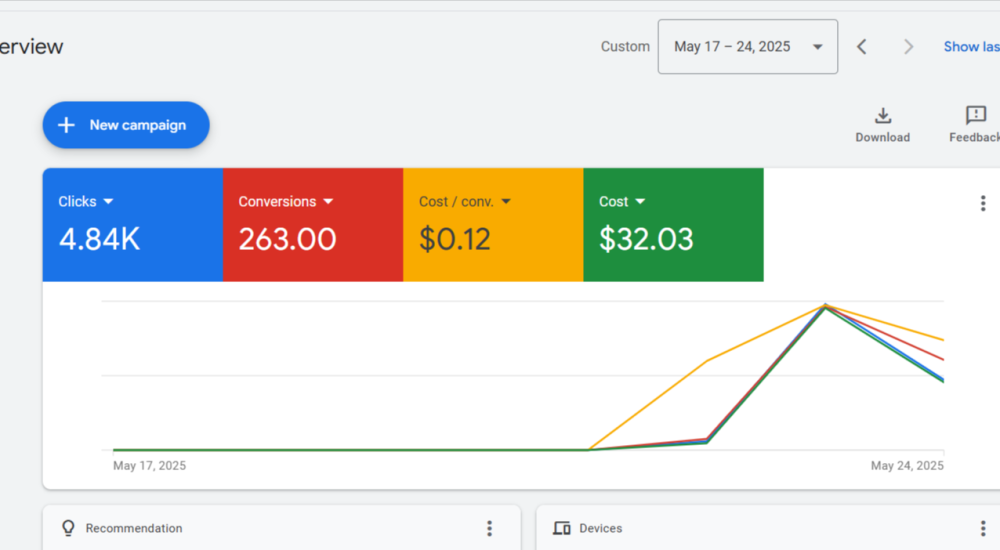Image resolution: width=1000 pixels, height=550 pixels.
Task: Click the Download icon
Action: click(882, 116)
